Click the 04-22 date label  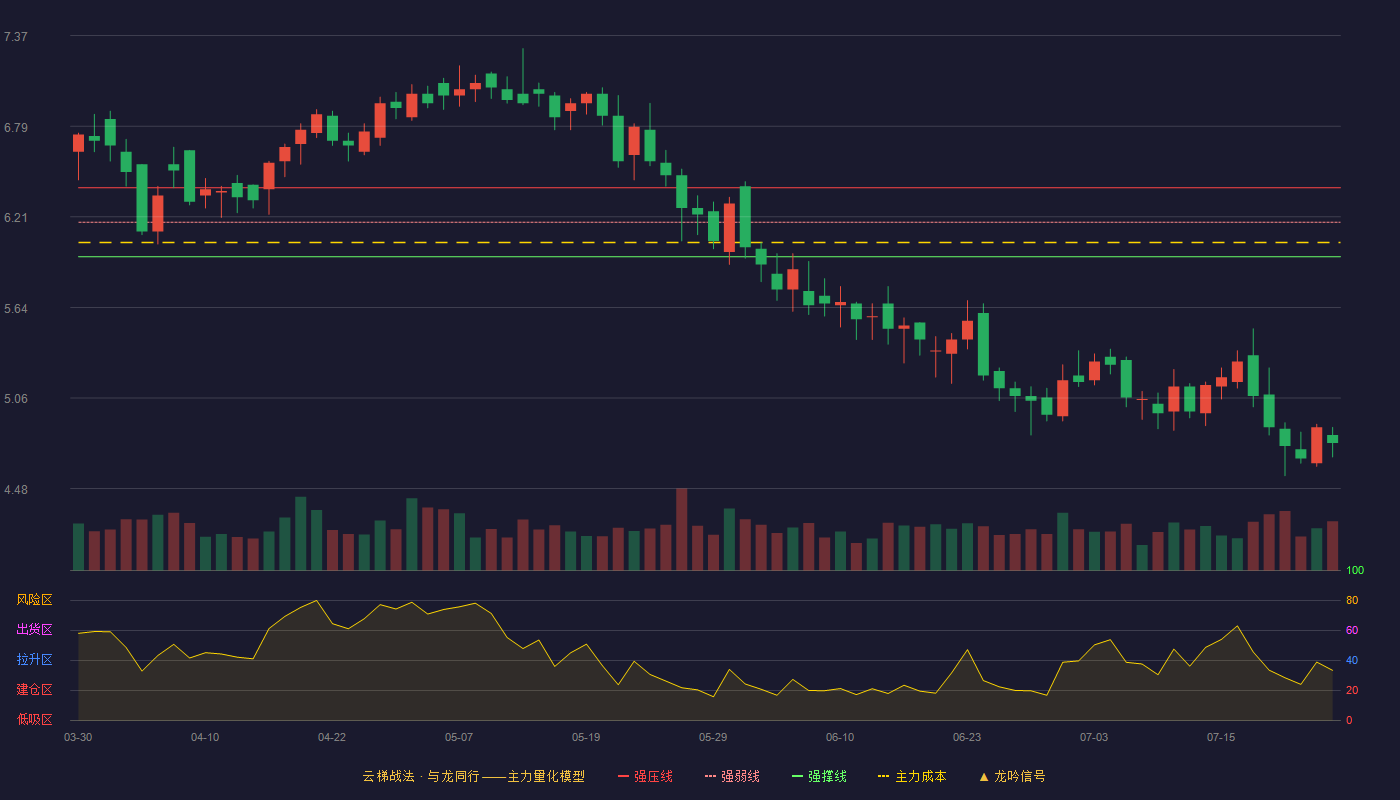(x=332, y=737)
